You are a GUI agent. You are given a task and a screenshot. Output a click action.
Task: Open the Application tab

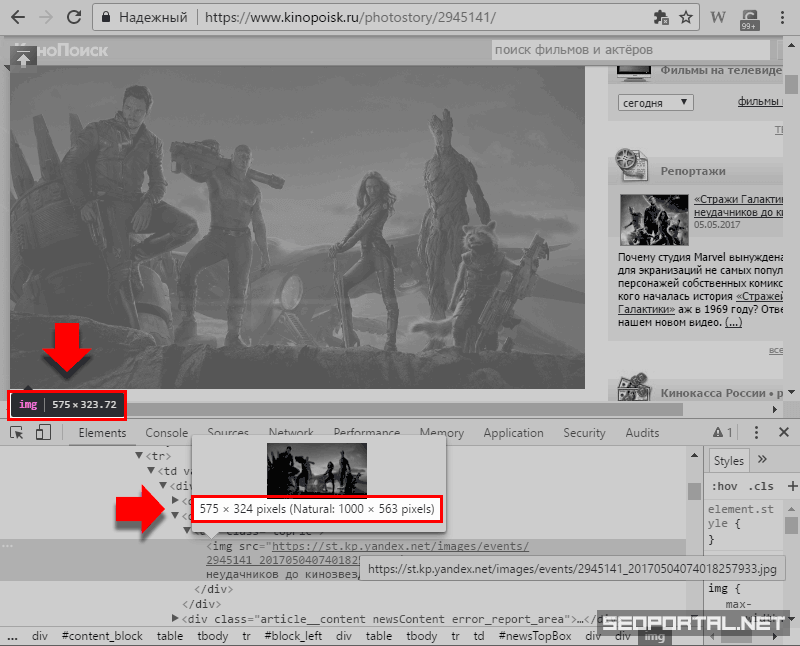(513, 433)
